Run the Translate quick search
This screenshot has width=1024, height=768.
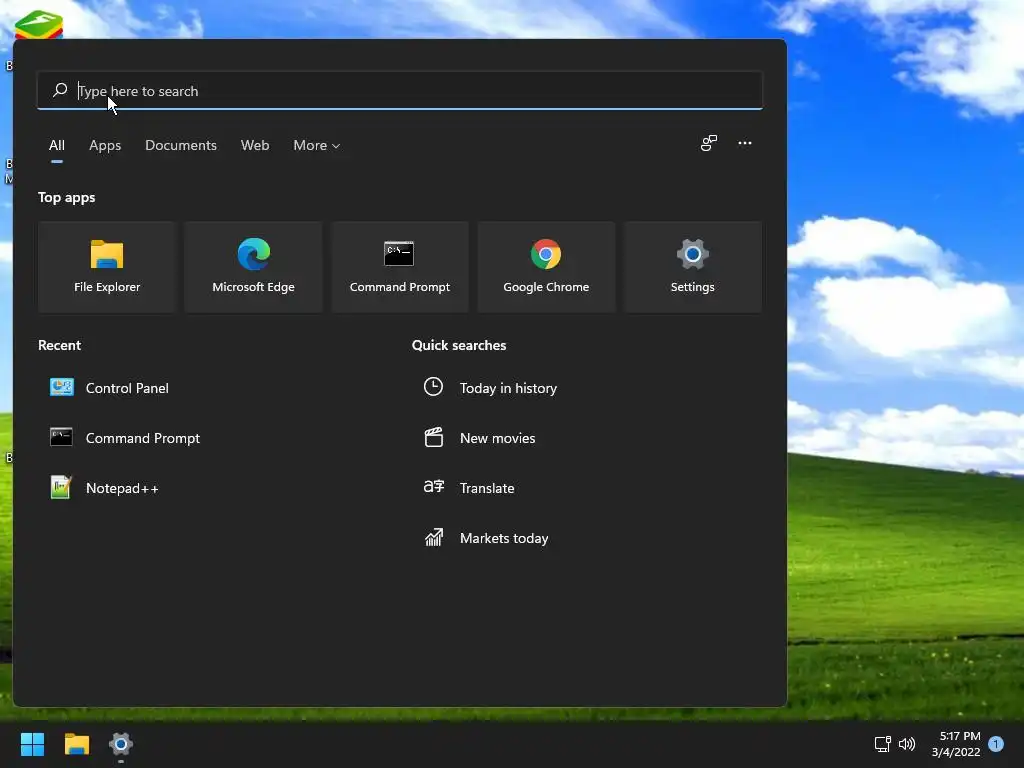[469, 488]
